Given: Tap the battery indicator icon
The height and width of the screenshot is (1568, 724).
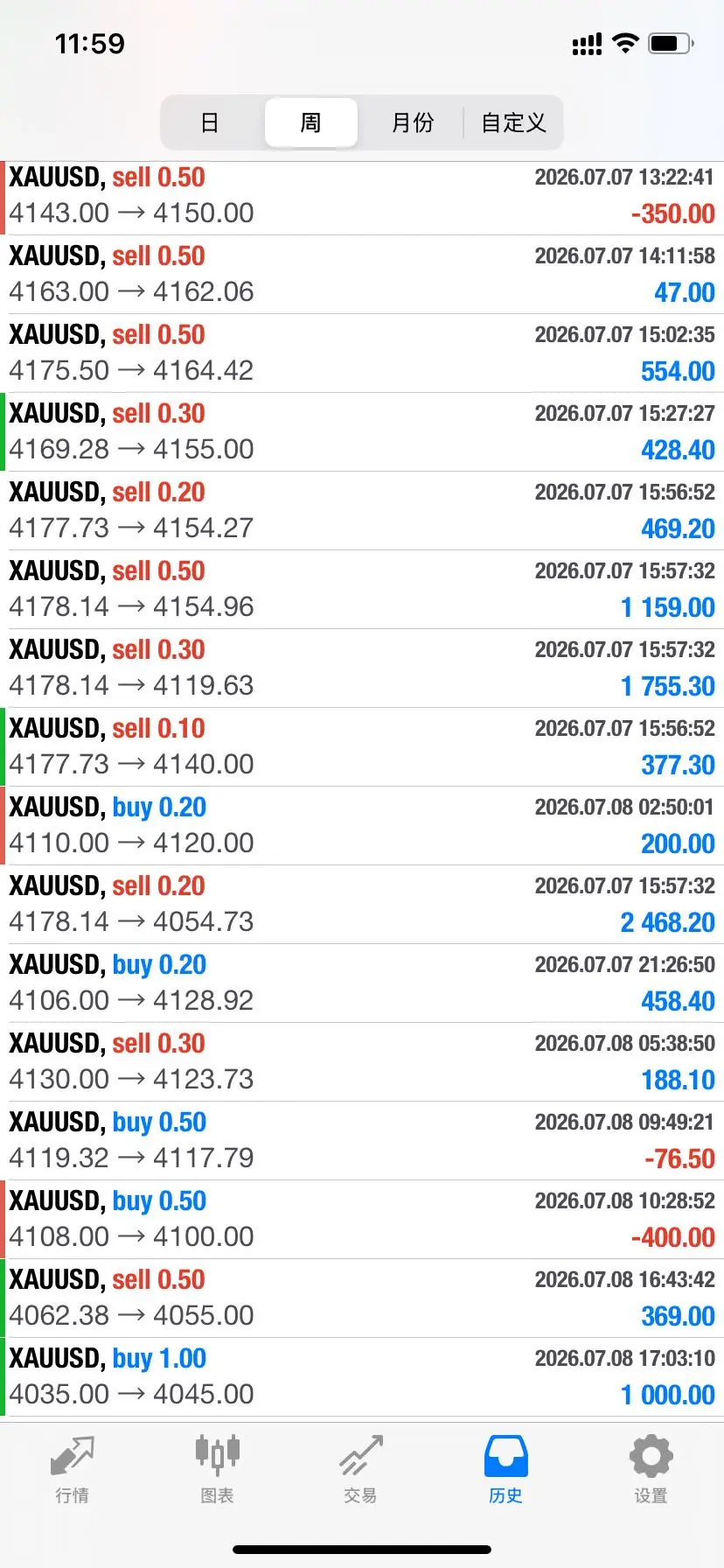Looking at the screenshot, I should (671, 43).
